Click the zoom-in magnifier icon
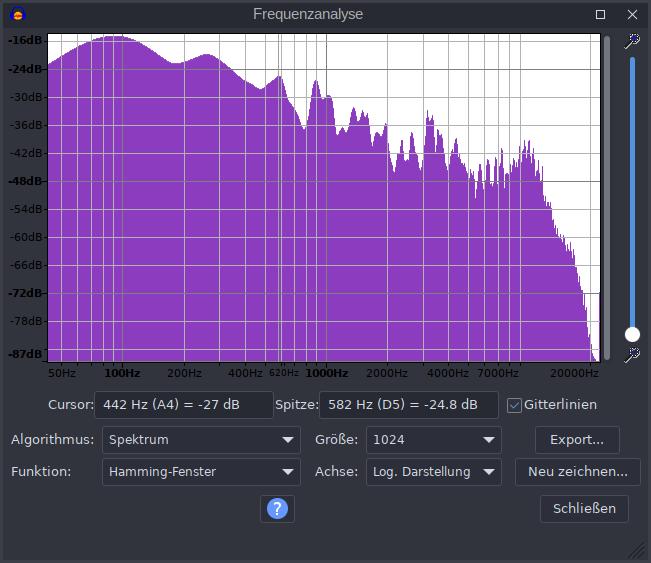The height and width of the screenshot is (563, 651). 632,41
